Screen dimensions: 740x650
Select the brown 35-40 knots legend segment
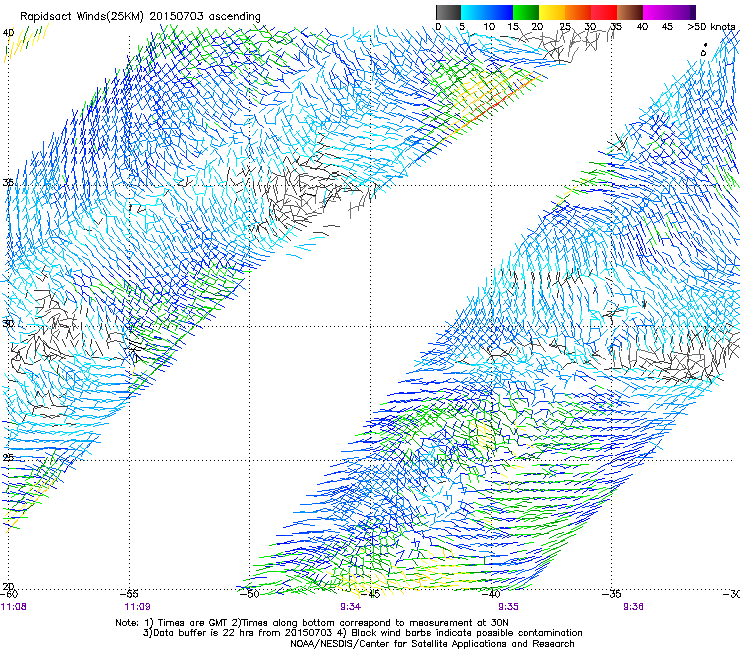pos(630,12)
